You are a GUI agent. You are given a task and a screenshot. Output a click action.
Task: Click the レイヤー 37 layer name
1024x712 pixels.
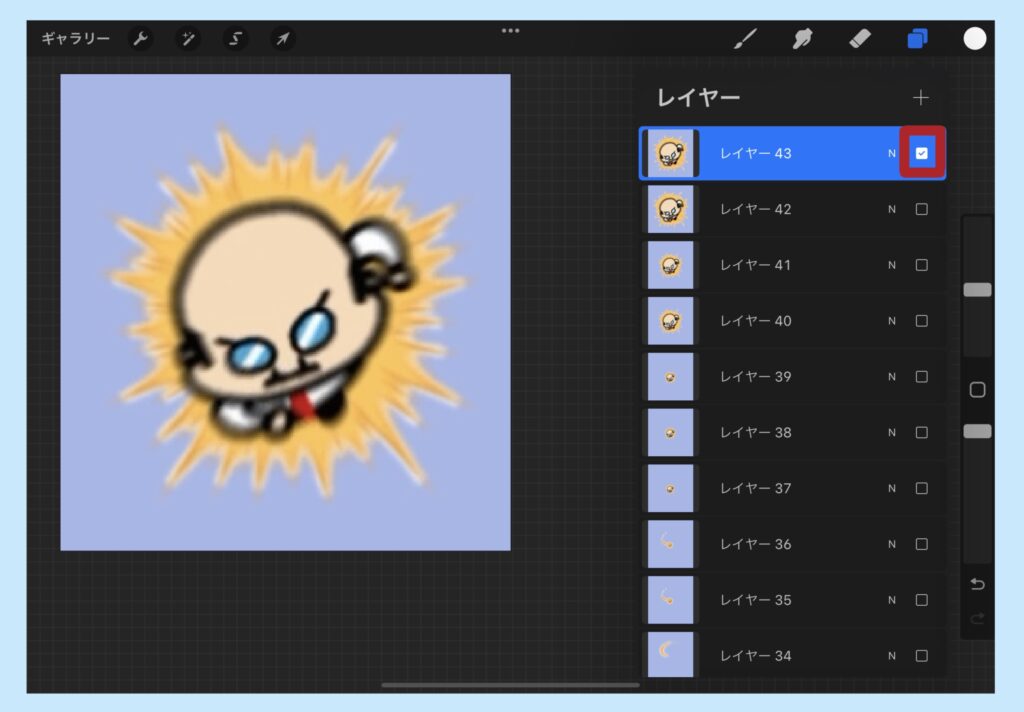coord(756,489)
